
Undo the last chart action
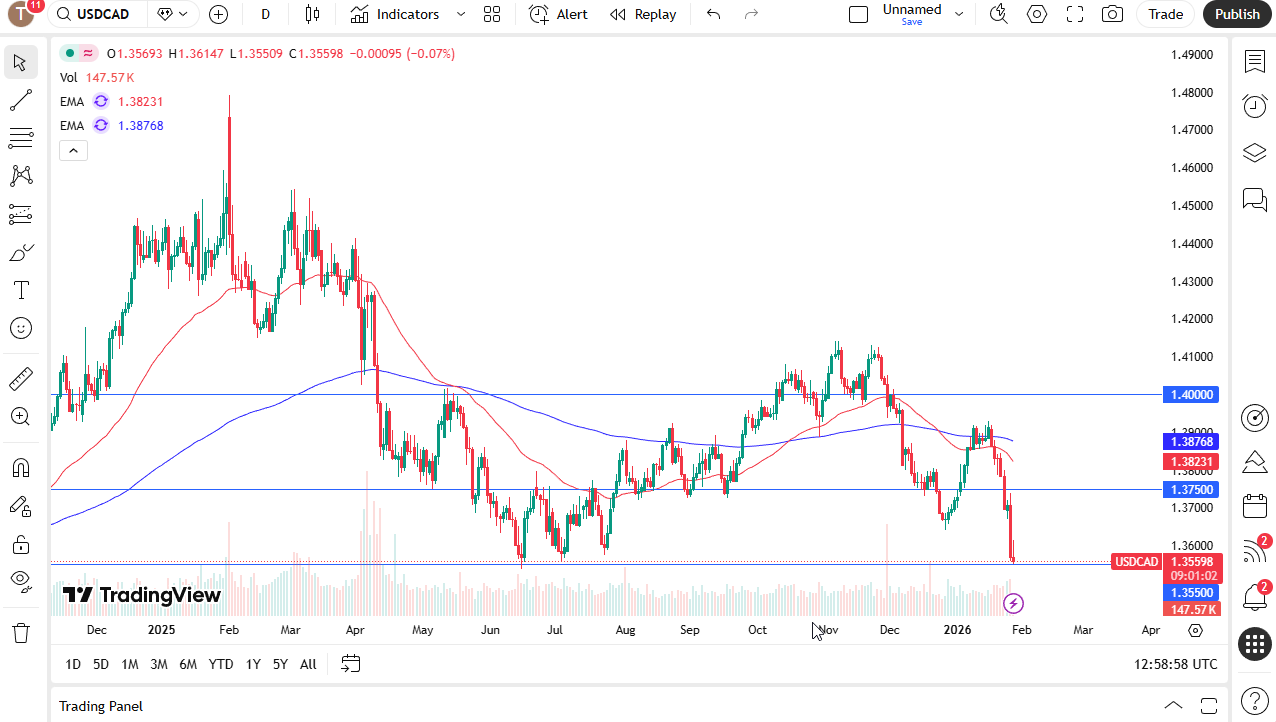tap(713, 14)
